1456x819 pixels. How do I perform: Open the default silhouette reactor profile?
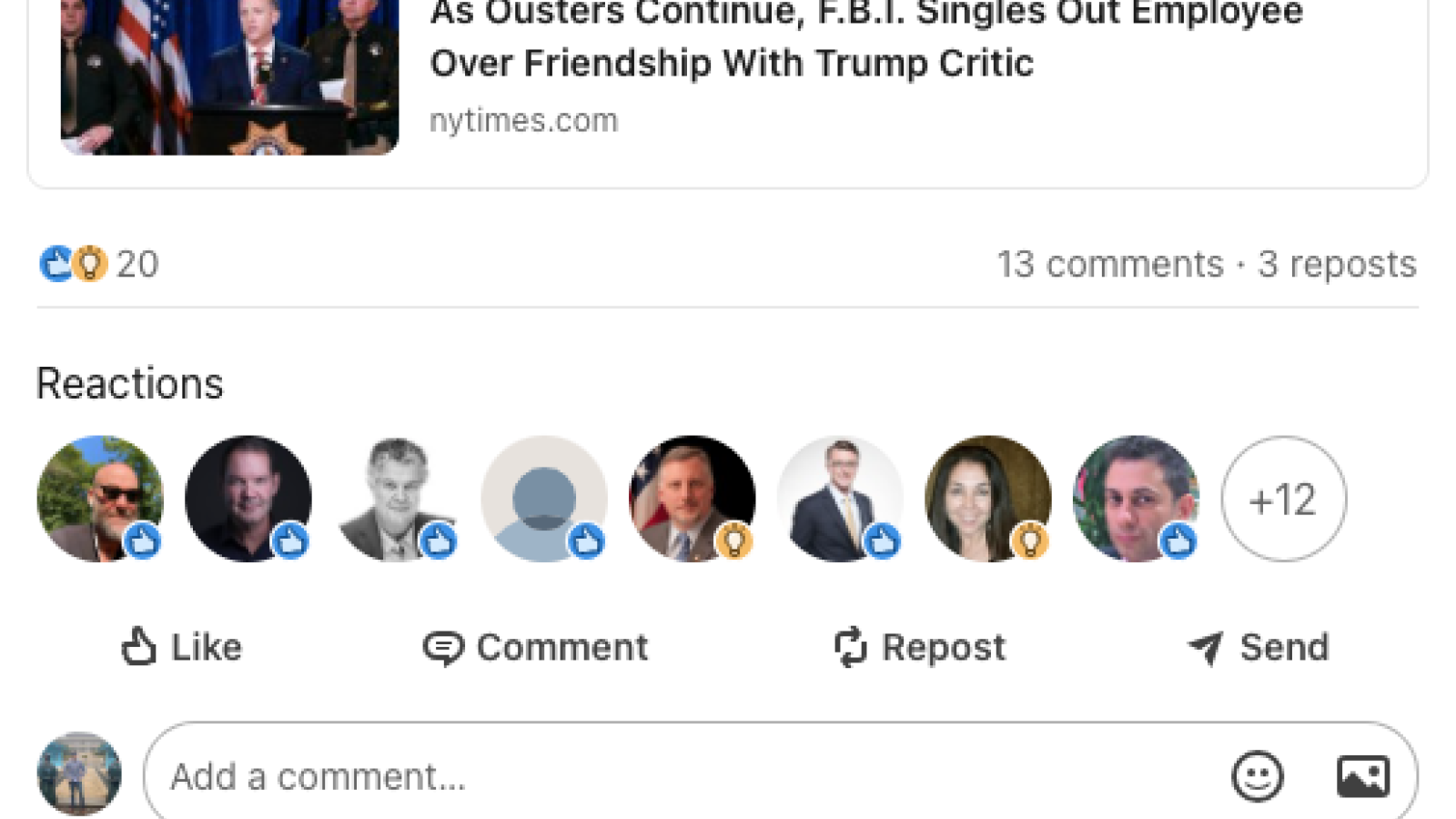click(543, 499)
